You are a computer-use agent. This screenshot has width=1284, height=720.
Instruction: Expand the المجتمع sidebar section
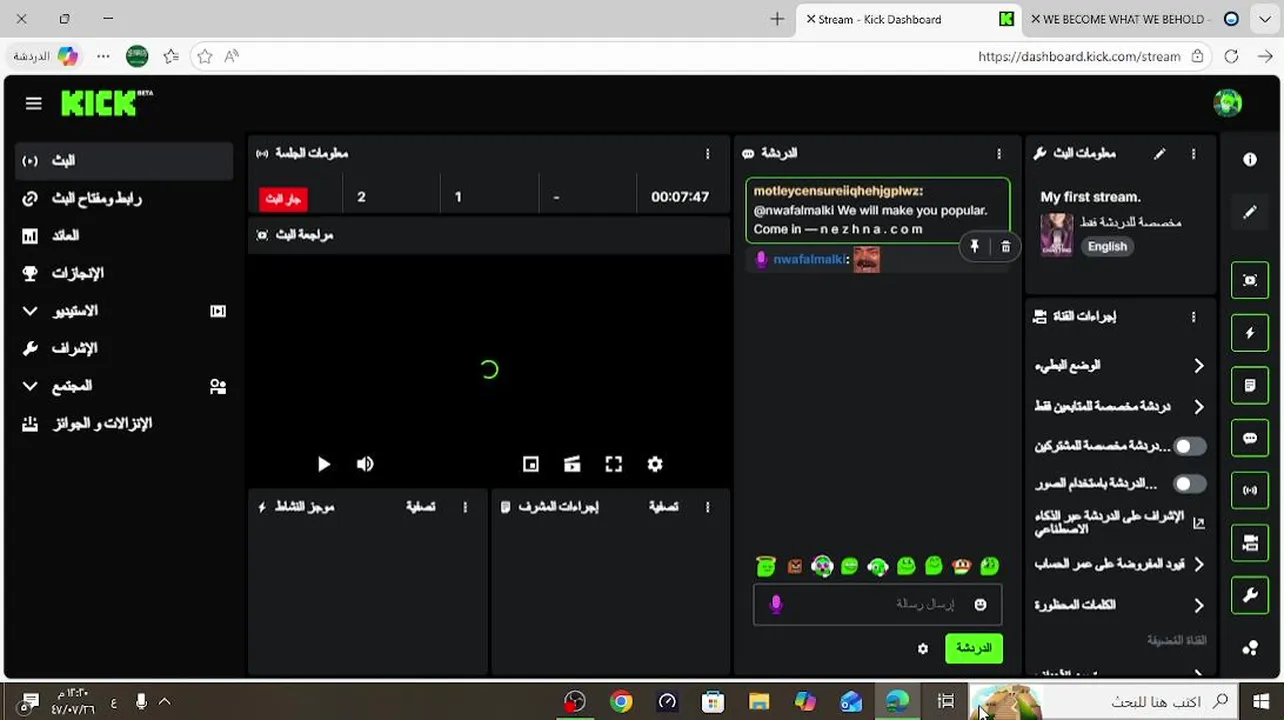[124, 386]
